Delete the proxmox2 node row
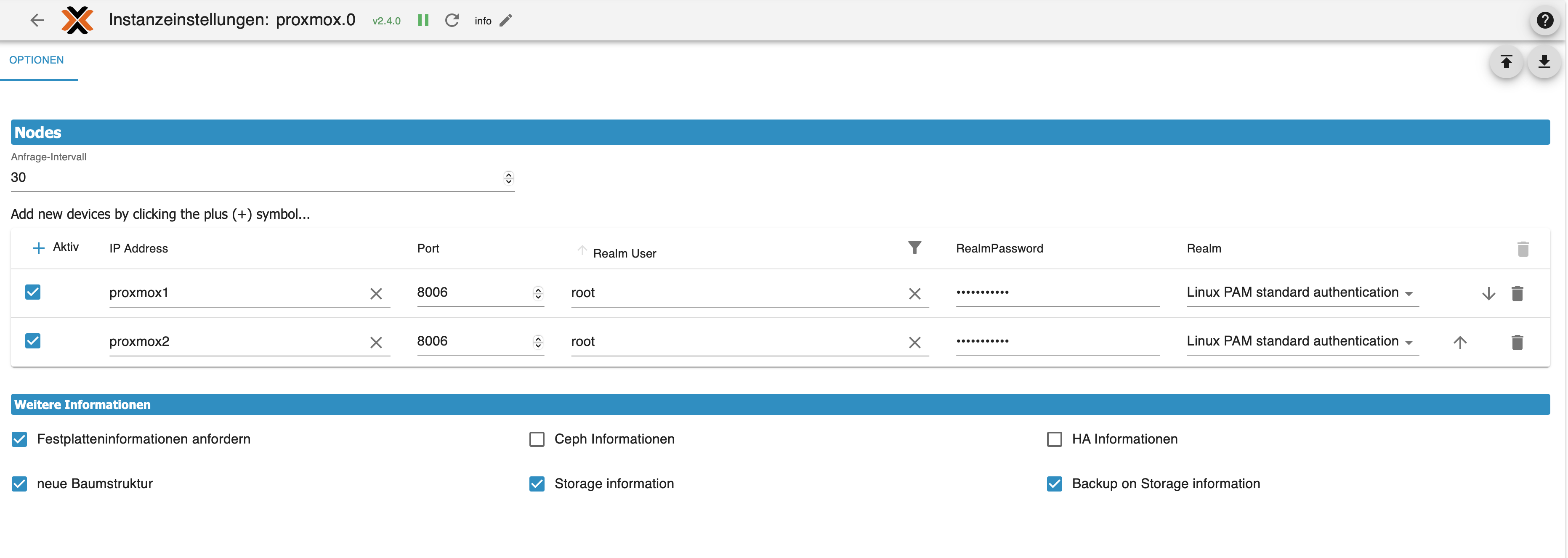 tap(1517, 343)
